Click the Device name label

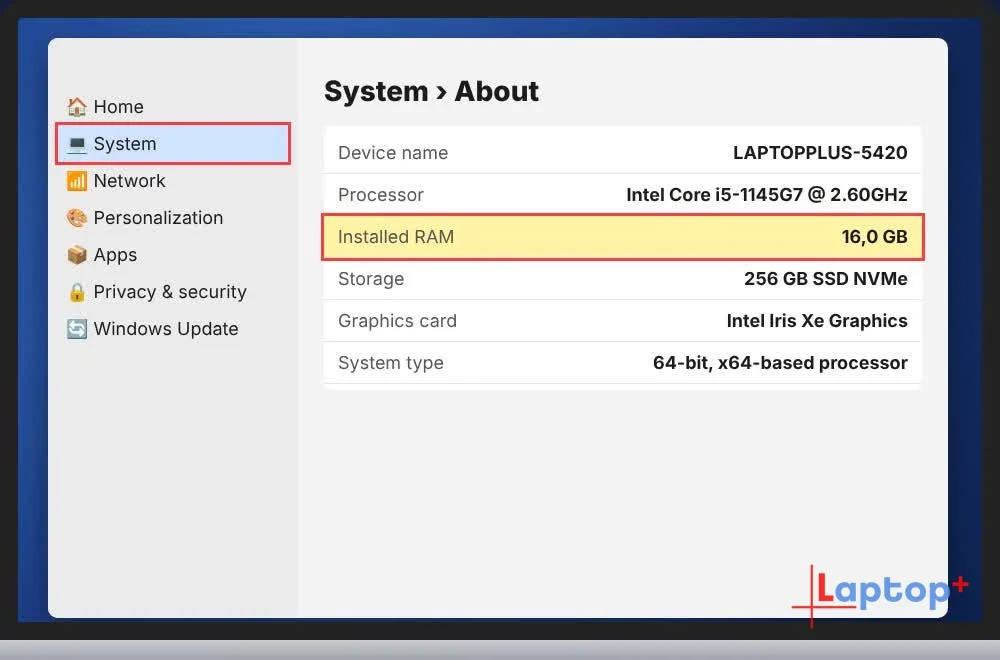click(x=393, y=153)
